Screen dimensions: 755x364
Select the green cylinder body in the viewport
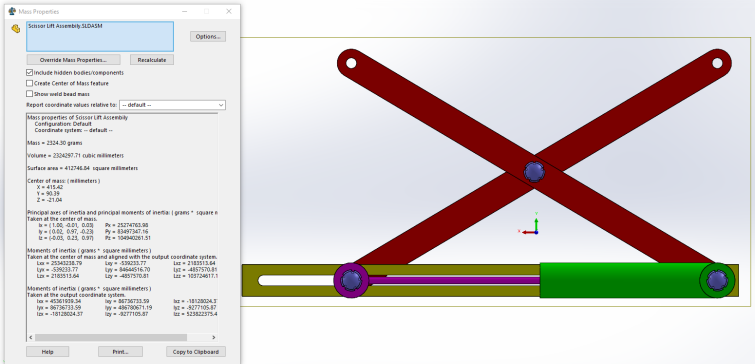pos(619,280)
